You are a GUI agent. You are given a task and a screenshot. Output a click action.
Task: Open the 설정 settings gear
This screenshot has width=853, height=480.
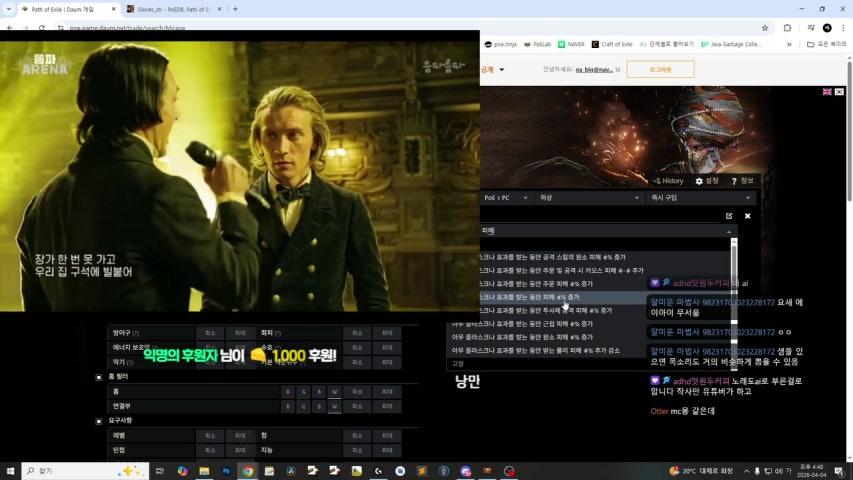[707, 181]
